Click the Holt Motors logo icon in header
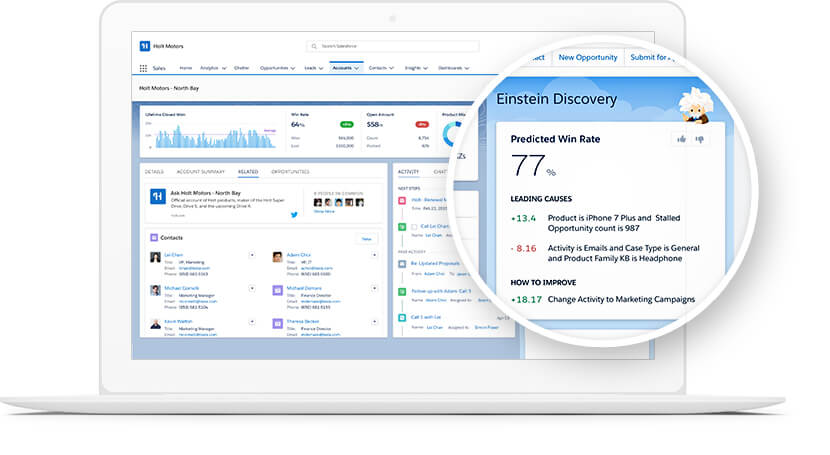 pyautogui.click(x=145, y=46)
